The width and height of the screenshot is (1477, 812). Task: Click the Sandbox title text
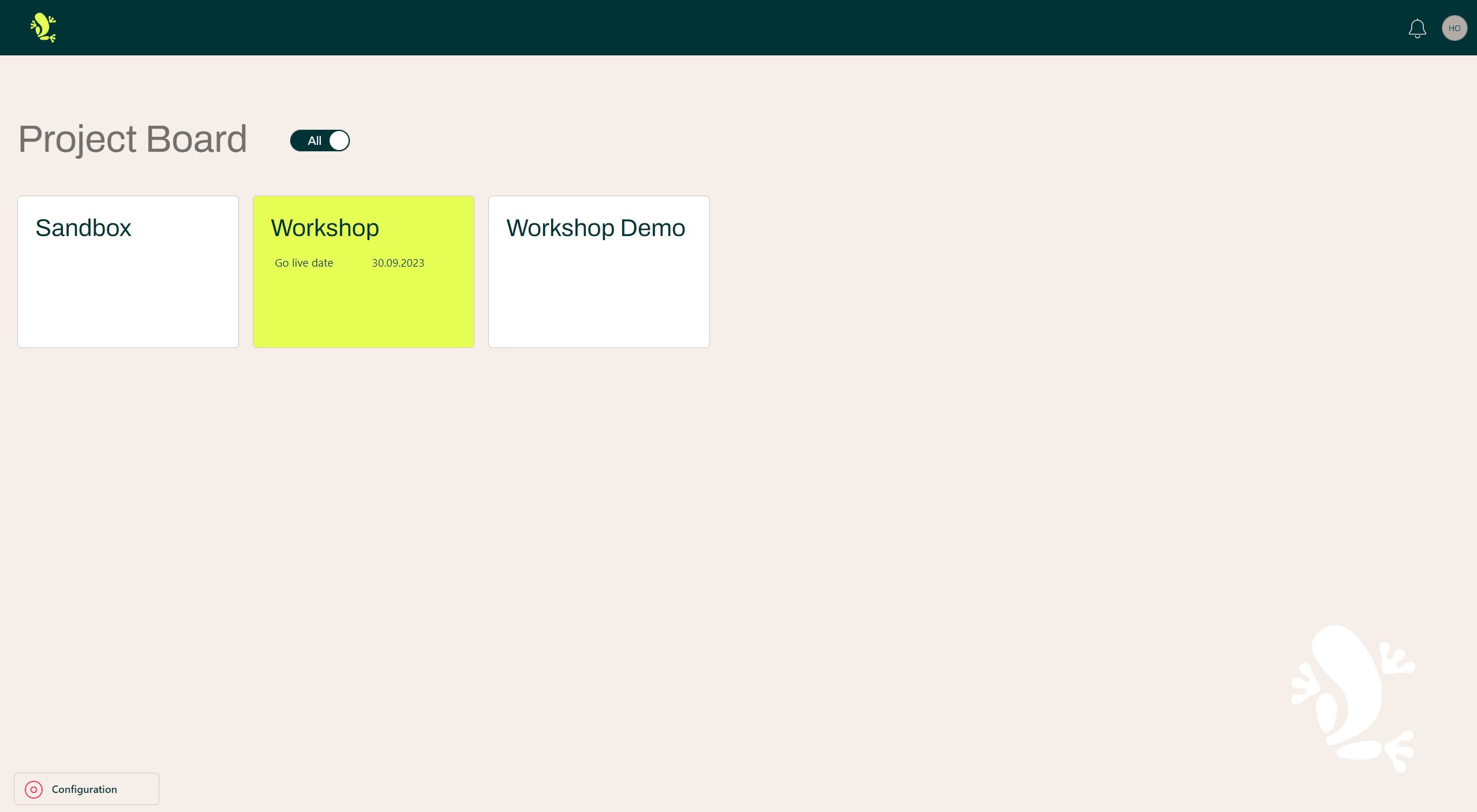click(x=83, y=228)
